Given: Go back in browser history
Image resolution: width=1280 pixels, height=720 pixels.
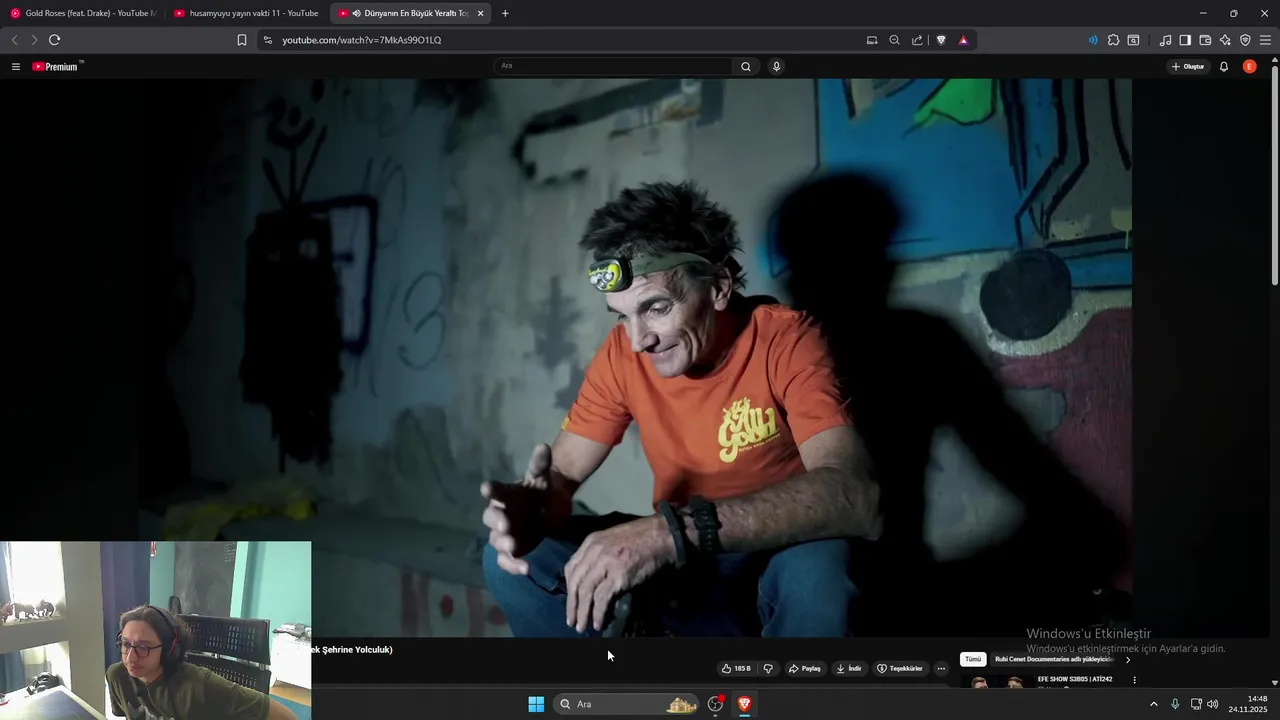Looking at the screenshot, I should point(14,40).
